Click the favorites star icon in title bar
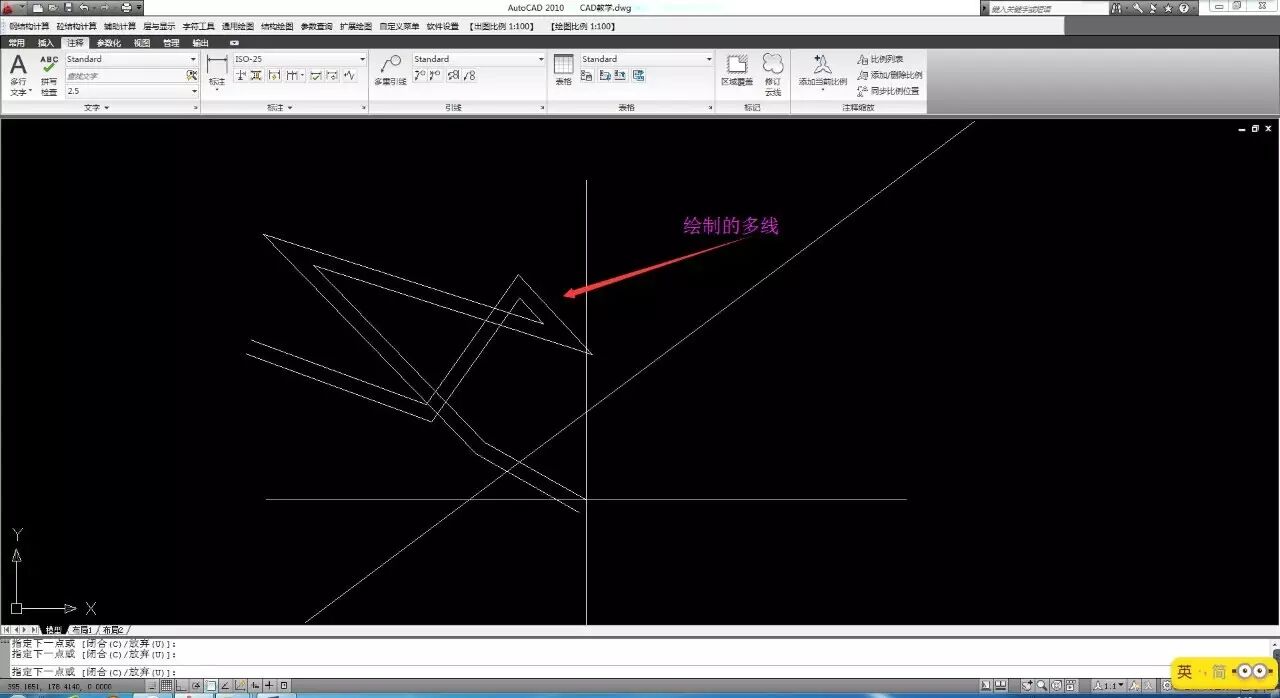 tap(1167, 8)
